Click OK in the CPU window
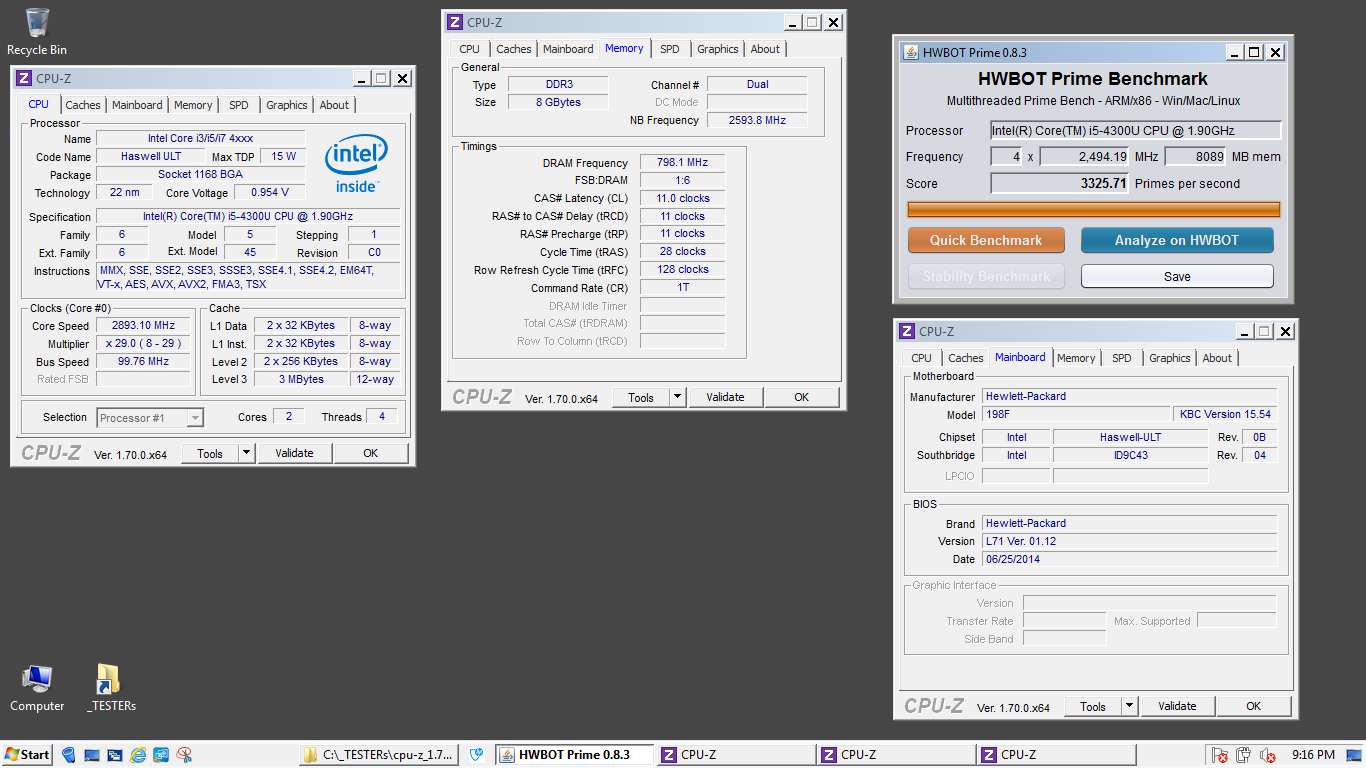Screen dimensions: 1366x768 (371, 453)
